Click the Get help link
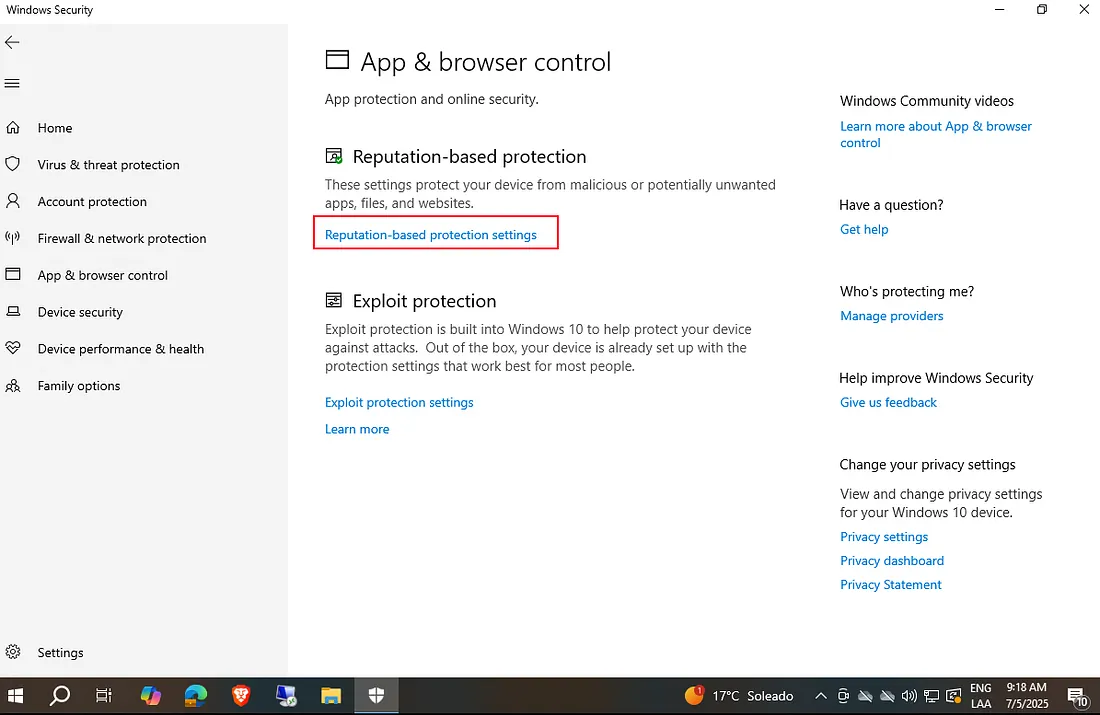The height and width of the screenshot is (715, 1100). 864,229
